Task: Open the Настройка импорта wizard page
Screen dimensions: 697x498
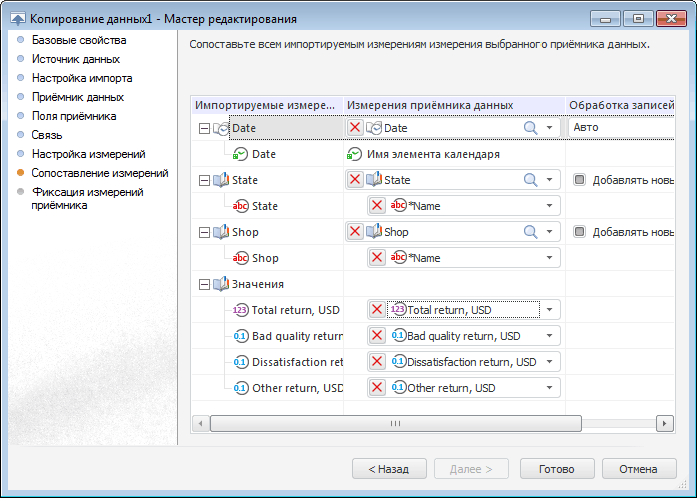Action: 81,78
